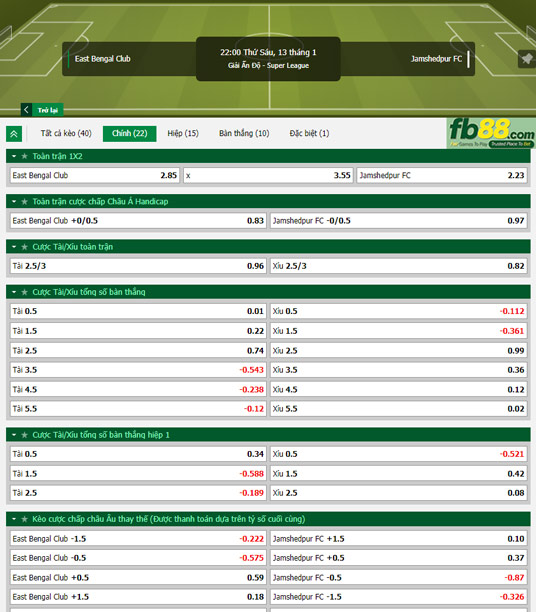Image resolution: width=536 pixels, height=612 pixels.
Task: Pick Jamshedpur FC -0/0.5 handicap at 0.97
Action: pos(399,221)
